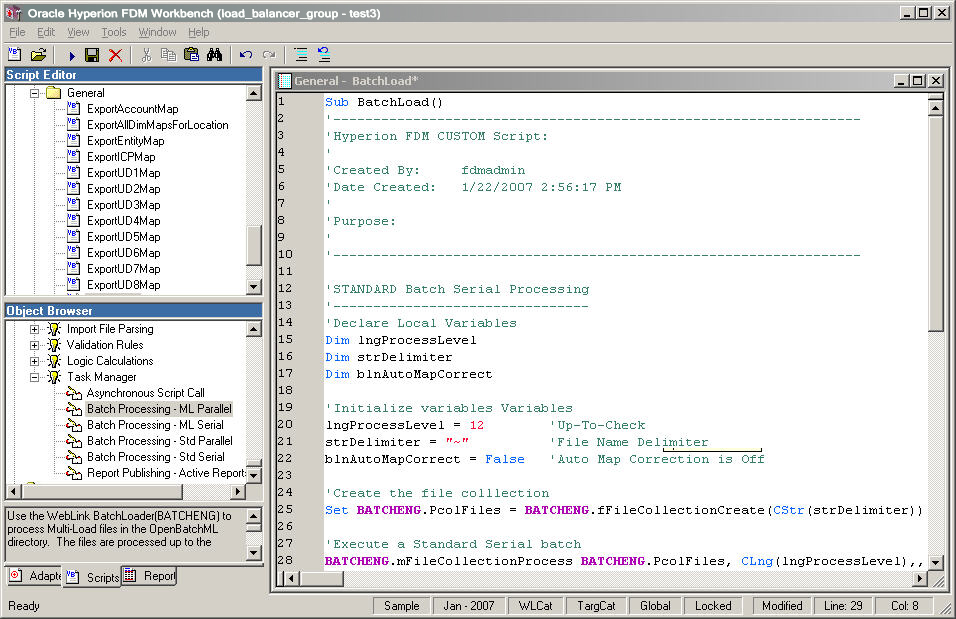Click the Workbench application title bar icon
Screen dimensions: 956x619
[13, 13]
